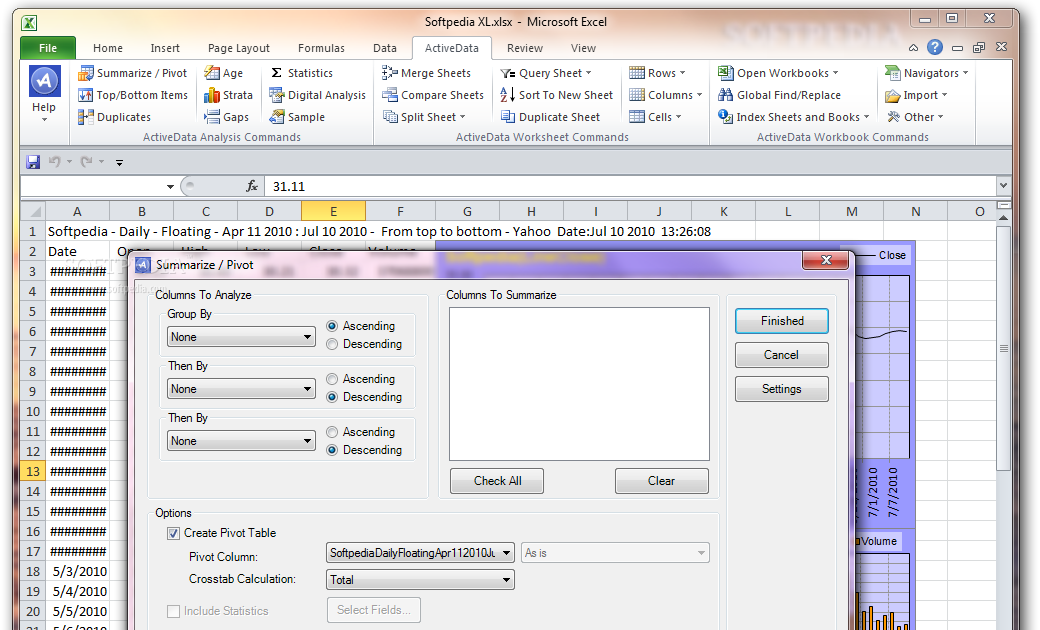Viewport: 1040px width, 630px height.
Task: Switch to the Page Layout tab
Action: pos(239,48)
